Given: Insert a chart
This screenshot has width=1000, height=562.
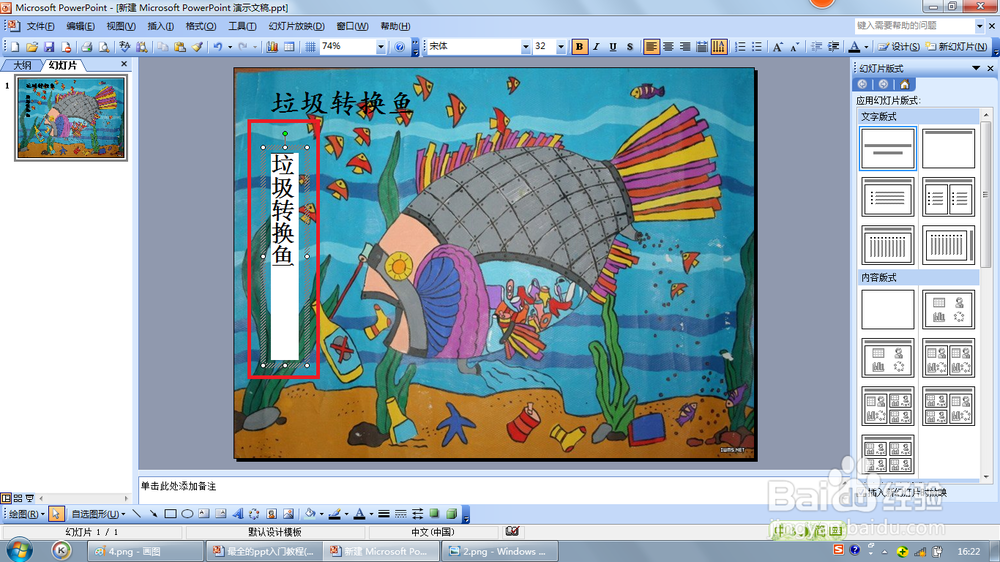Looking at the screenshot, I should tap(272, 47).
